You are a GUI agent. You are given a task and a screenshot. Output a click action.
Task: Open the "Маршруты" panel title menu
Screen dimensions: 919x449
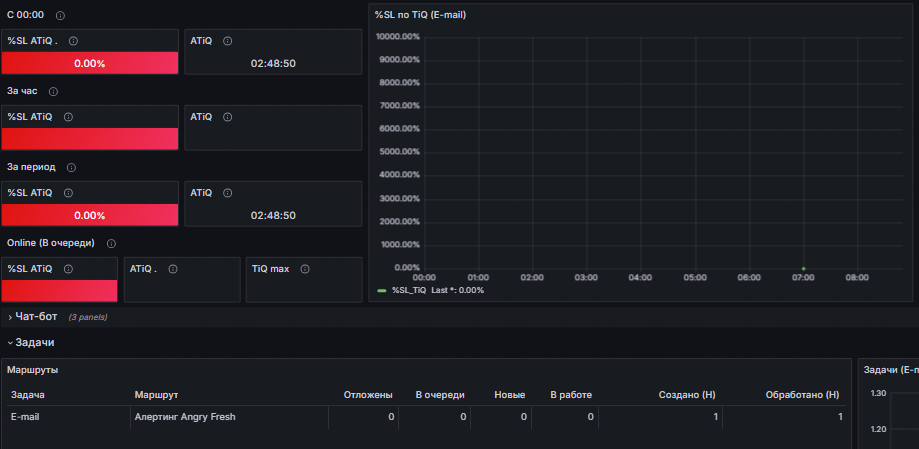pyautogui.click(x=33, y=370)
